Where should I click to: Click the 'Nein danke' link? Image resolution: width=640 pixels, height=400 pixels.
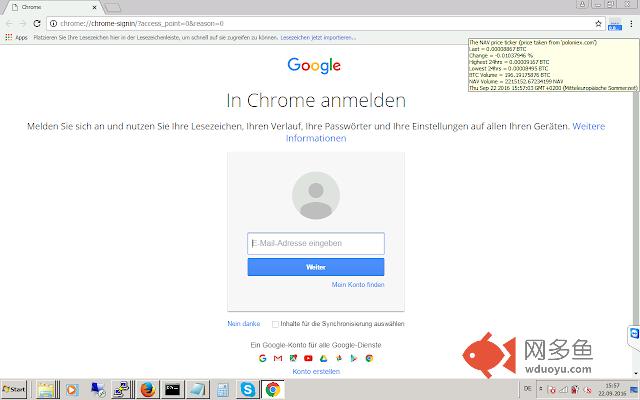244,324
